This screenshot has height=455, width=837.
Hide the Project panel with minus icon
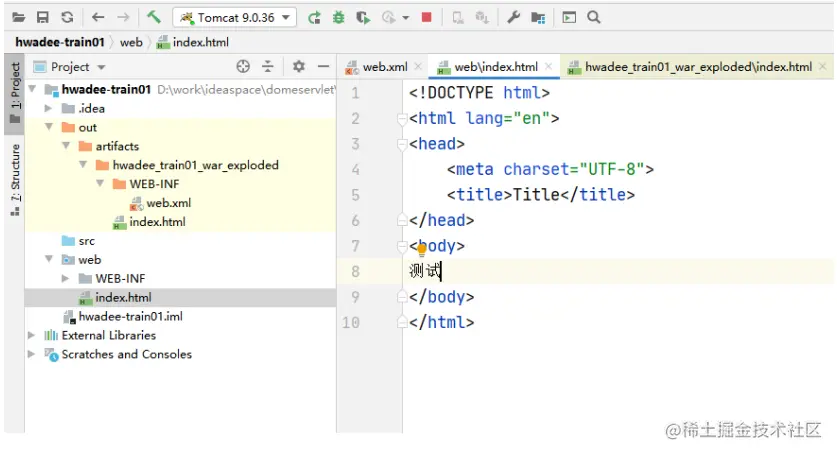click(323, 67)
